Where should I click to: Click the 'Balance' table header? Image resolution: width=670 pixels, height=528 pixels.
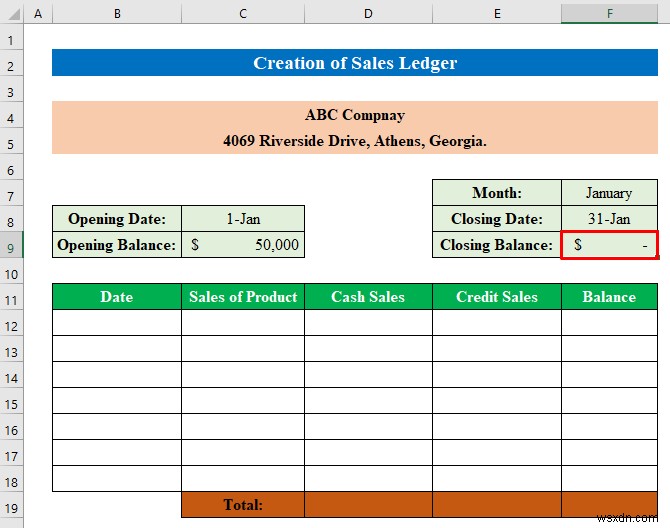point(609,297)
